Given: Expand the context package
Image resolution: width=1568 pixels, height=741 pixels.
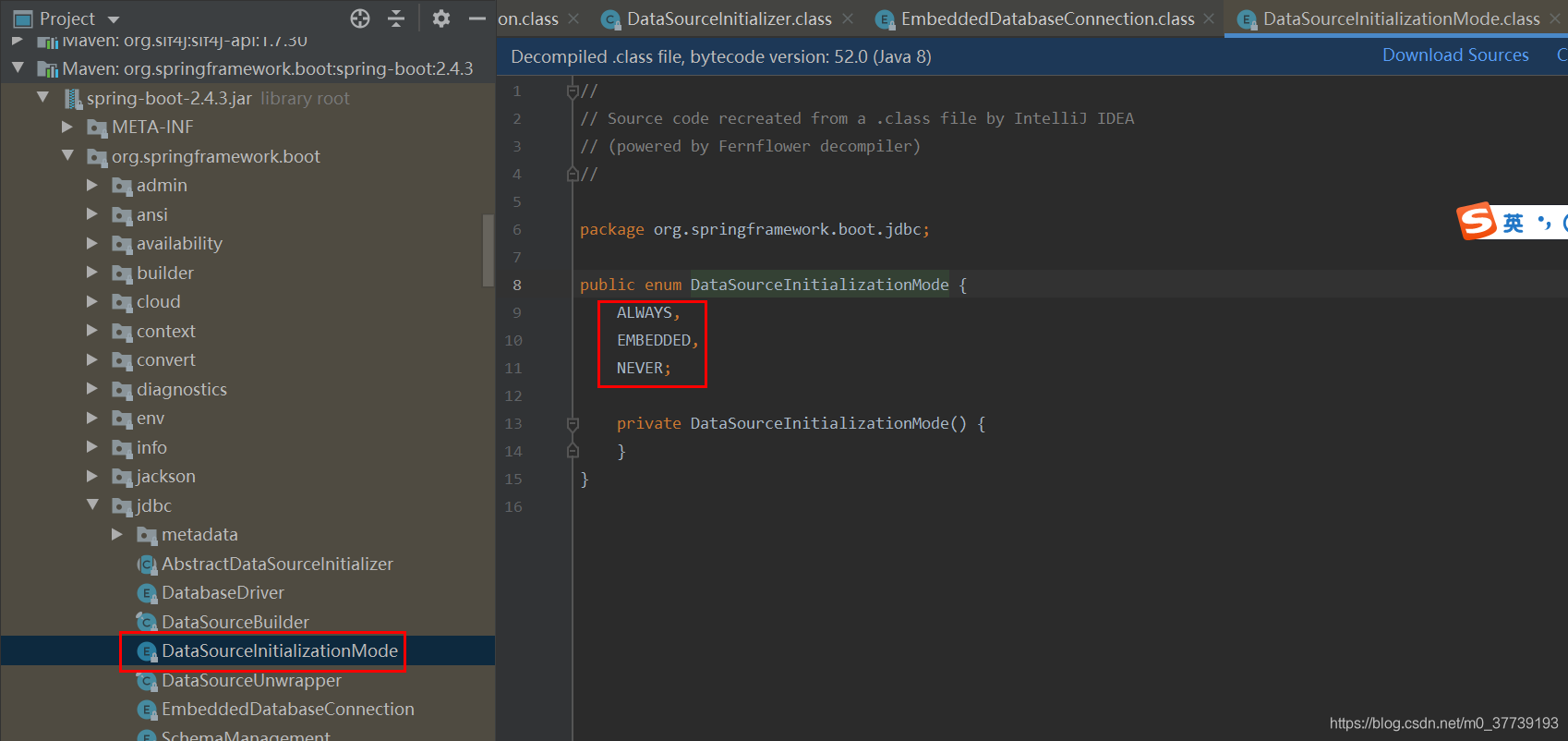Looking at the screenshot, I should coord(92,330).
